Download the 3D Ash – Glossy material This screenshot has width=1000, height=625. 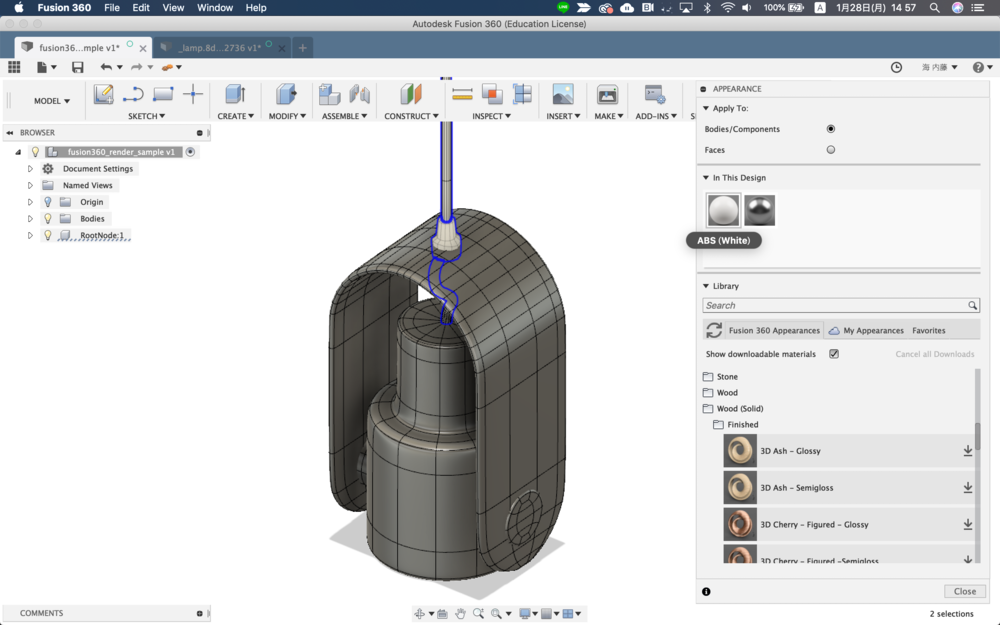point(967,451)
